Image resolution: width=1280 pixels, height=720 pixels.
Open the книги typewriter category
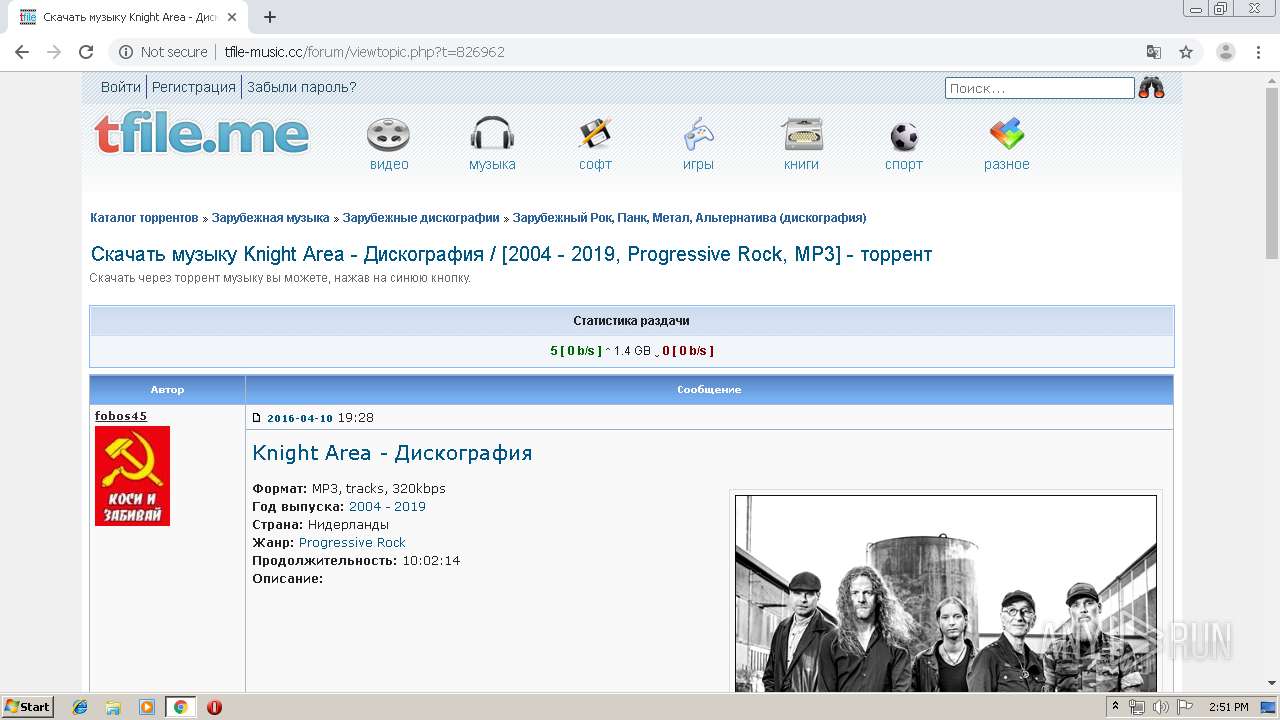802,135
